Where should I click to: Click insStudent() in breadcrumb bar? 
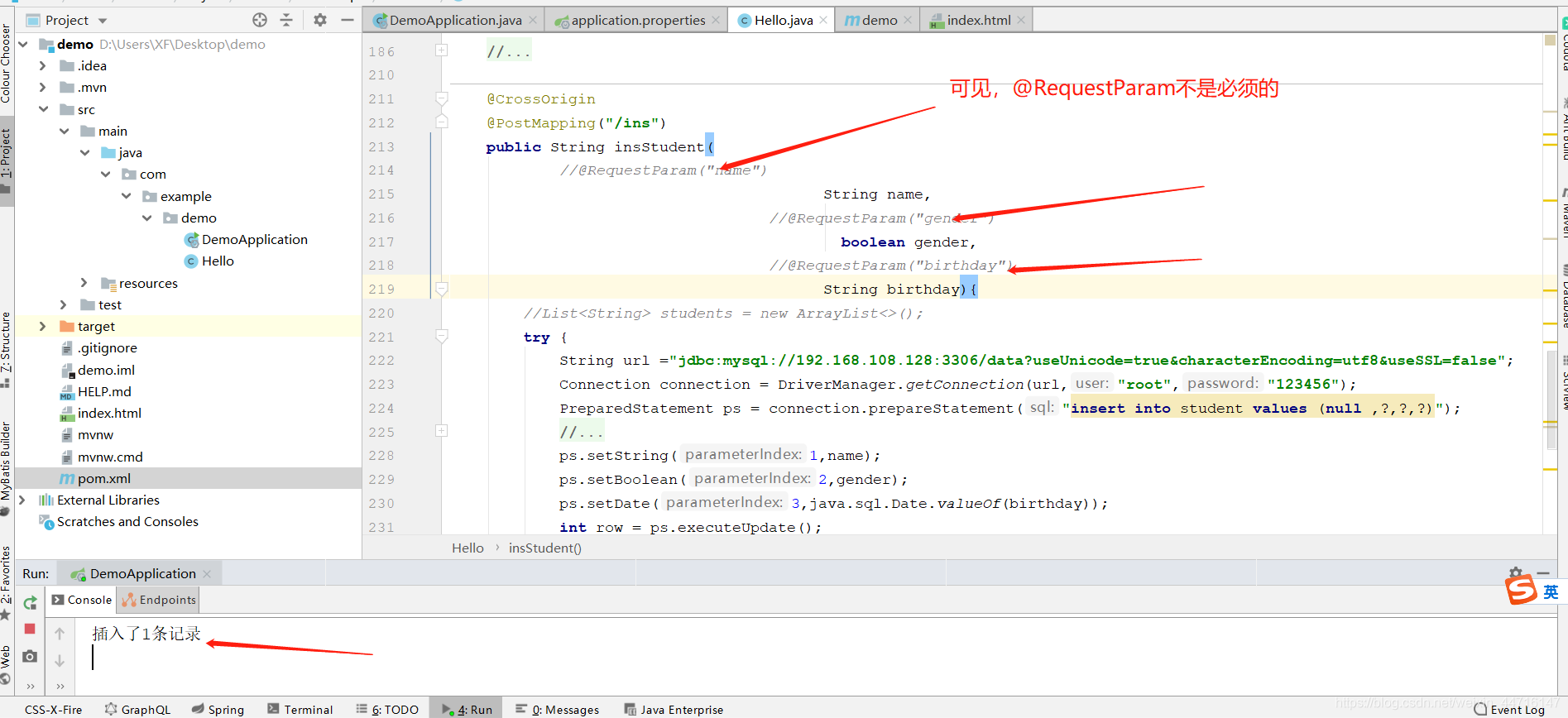click(x=545, y=548)
